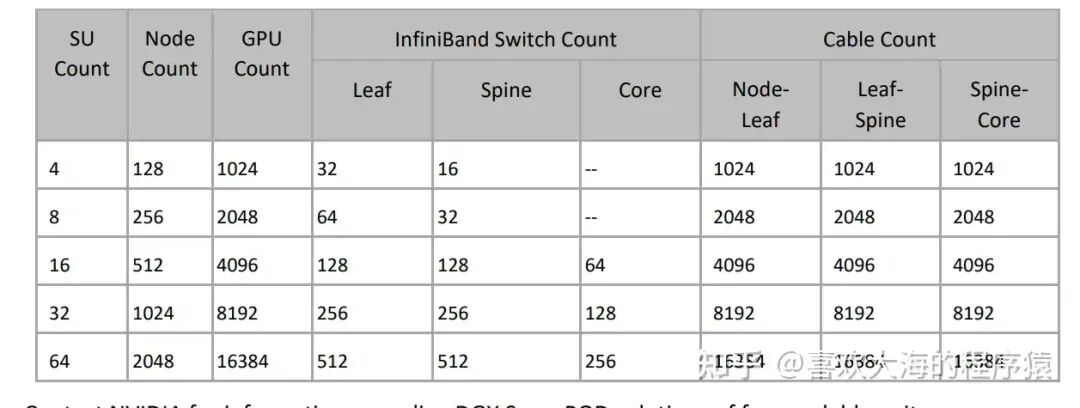Select the Node-Leaf cable sub-header
The image size is (1080, 408).
tap(760, 104)
